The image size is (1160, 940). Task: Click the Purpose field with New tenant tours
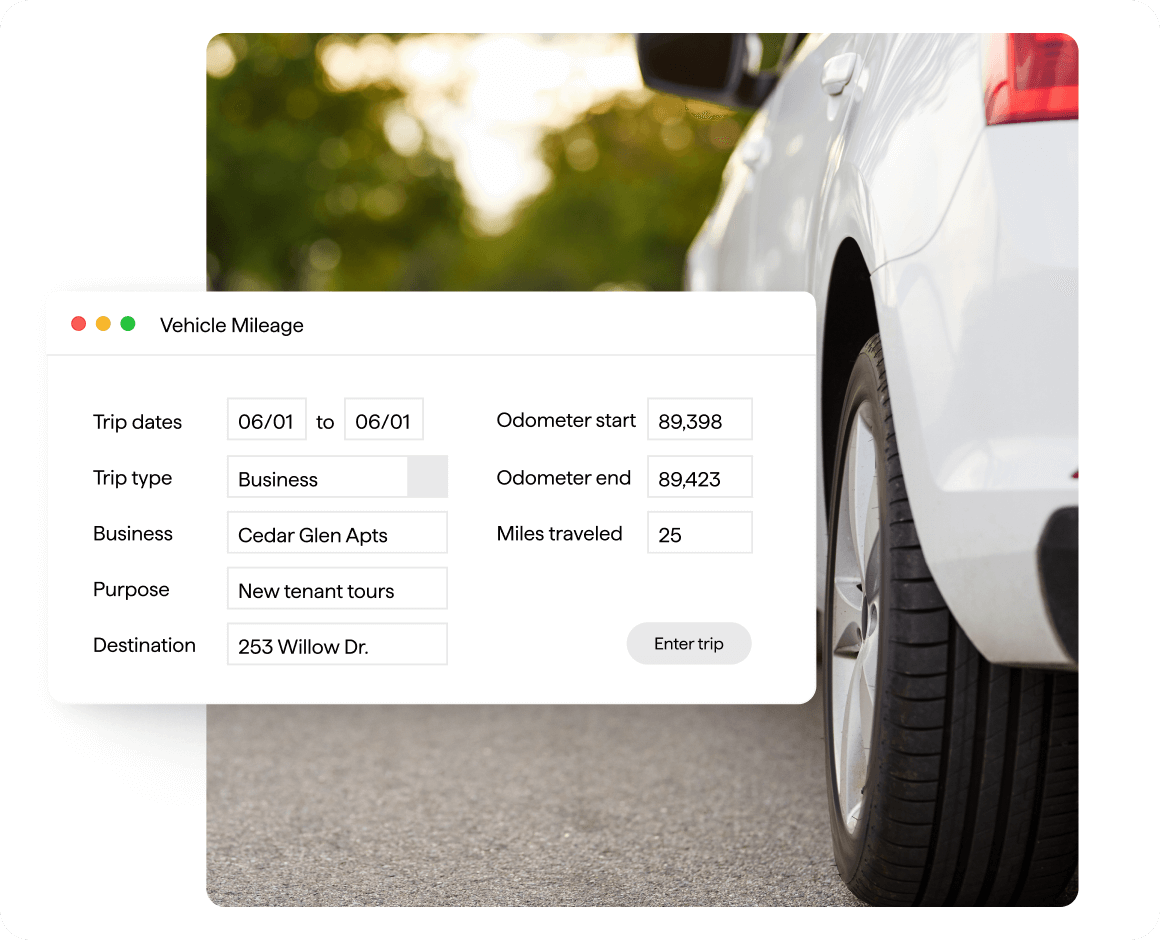pos(337,588)
